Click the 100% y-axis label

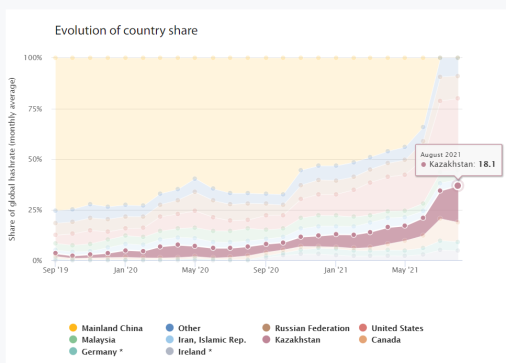point(33,58)
